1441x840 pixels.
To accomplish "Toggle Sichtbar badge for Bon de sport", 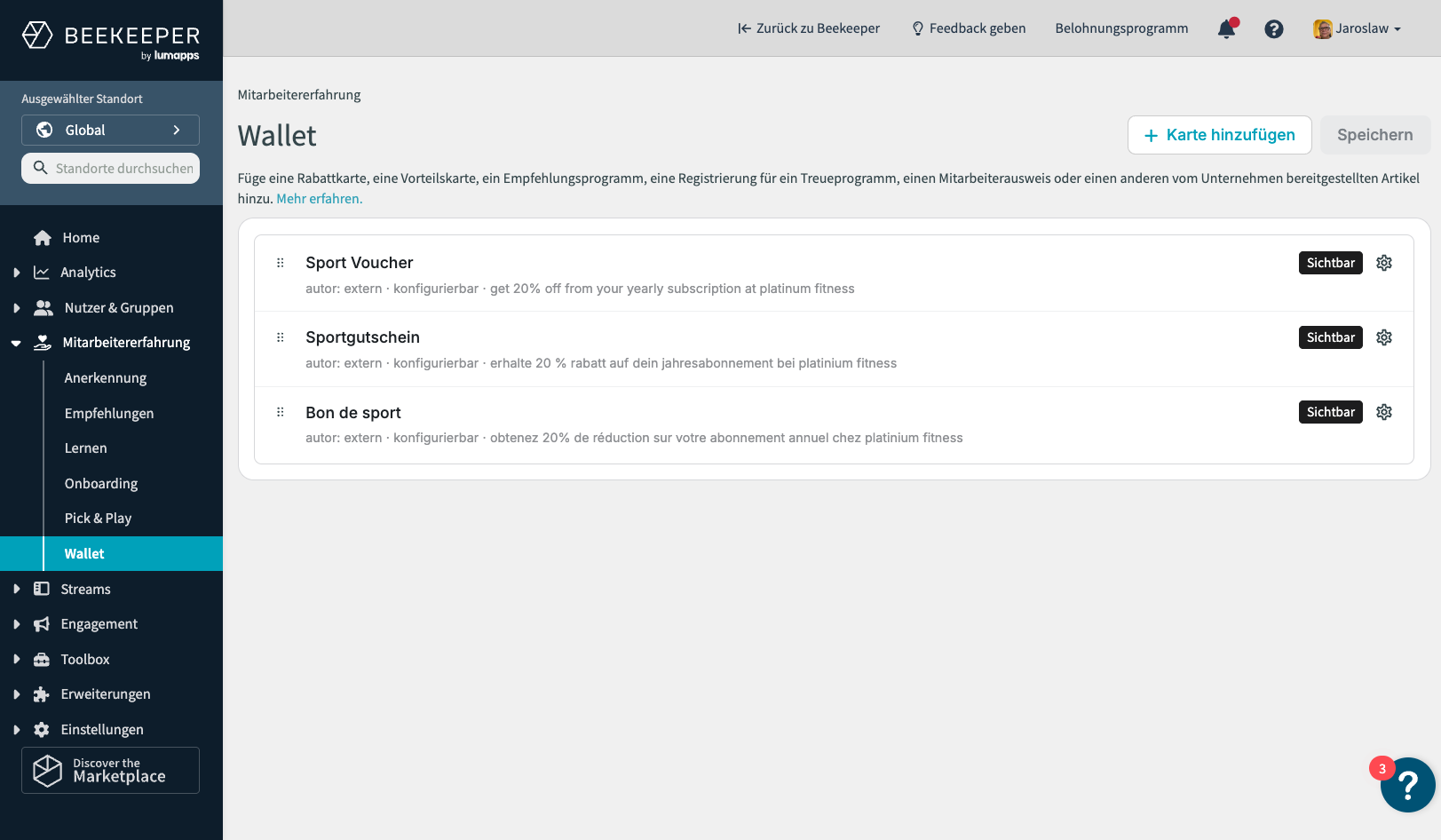I will 1331,412.
